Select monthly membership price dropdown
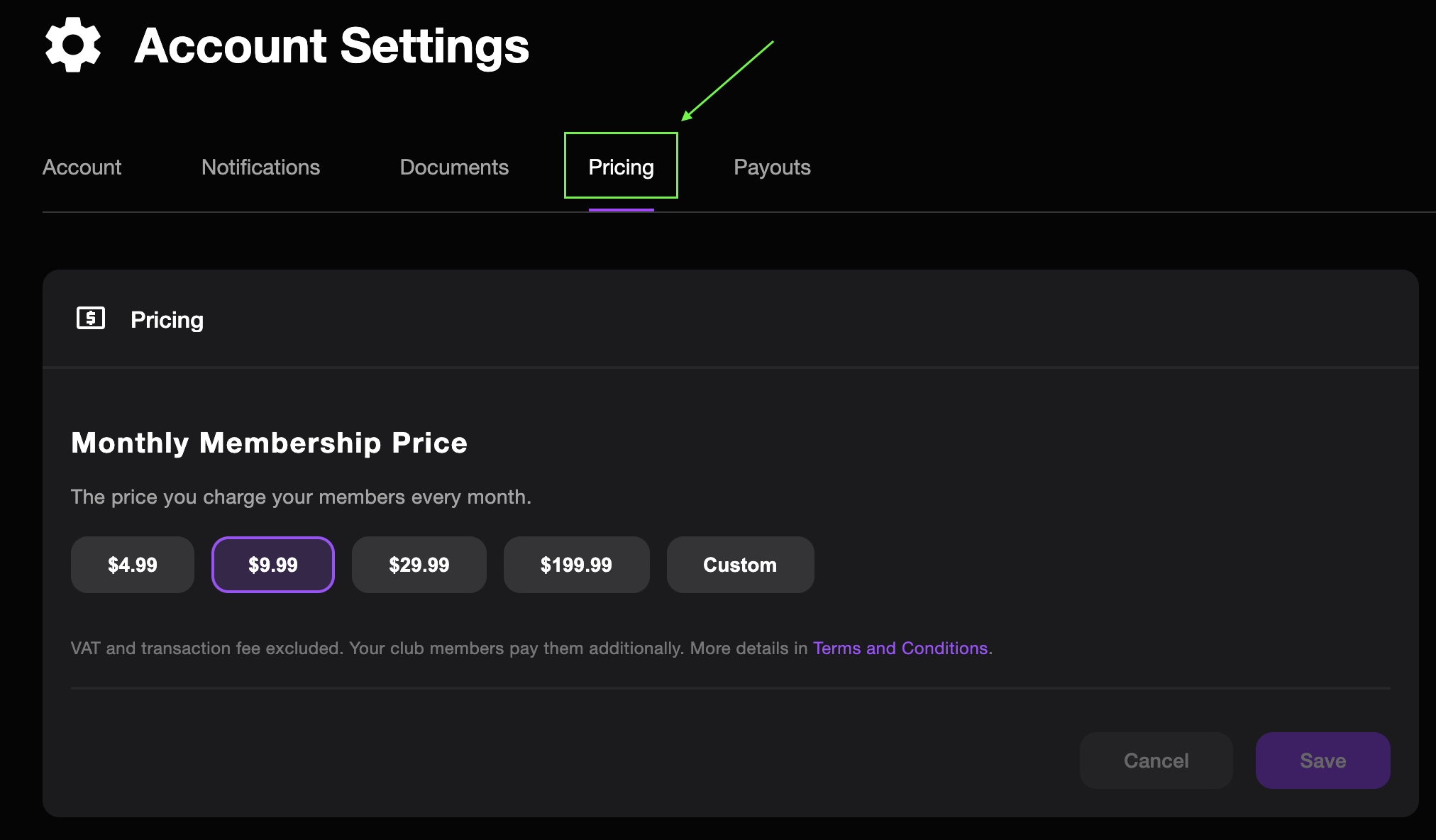The image size is (1436, 840). pyautogui.click(x=273, y=564)
